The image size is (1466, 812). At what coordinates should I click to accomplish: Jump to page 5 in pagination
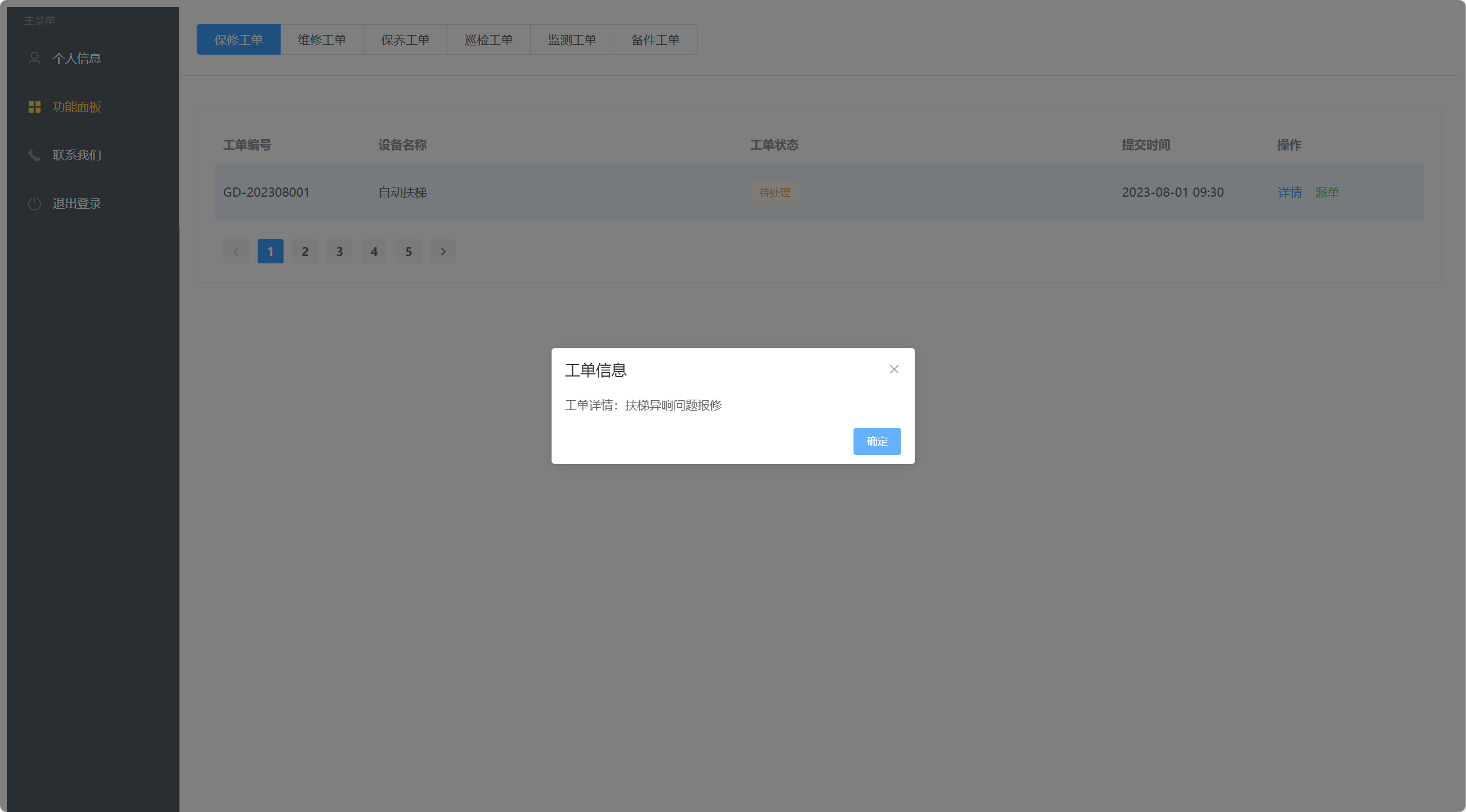[408, 251]
